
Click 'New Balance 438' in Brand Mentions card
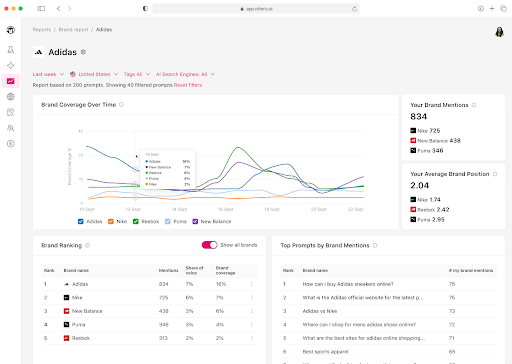coord(435,141)
